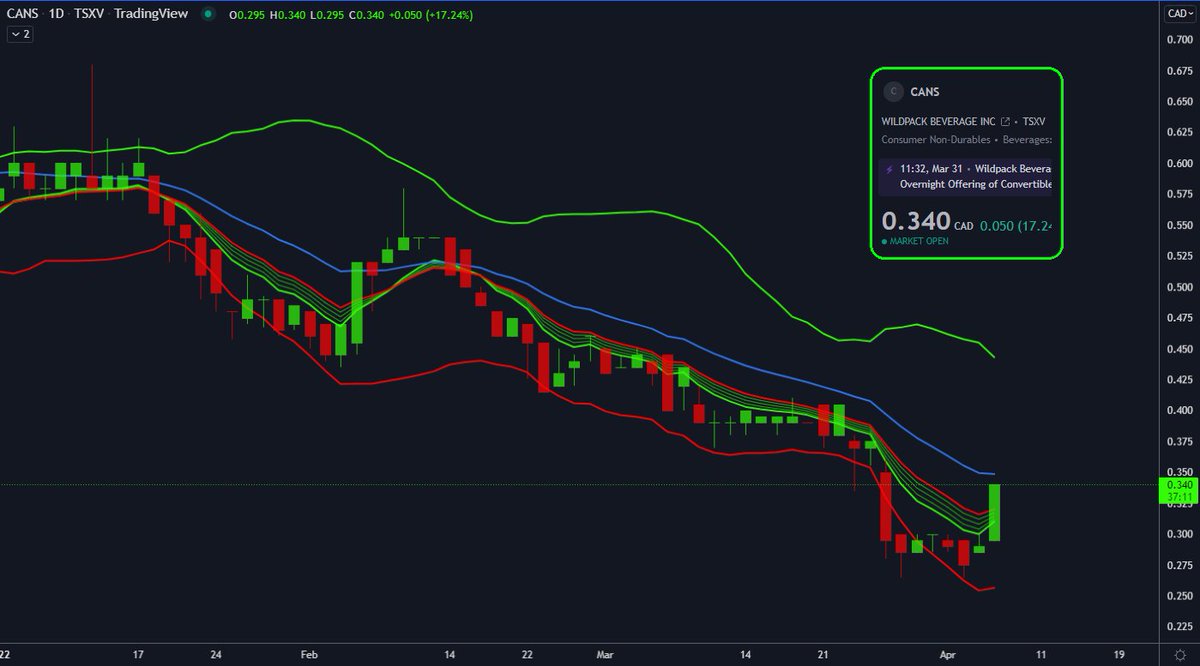Click the TradingView label in the chart legend
The image size is (1200, 666).
[x=150, y=14]
